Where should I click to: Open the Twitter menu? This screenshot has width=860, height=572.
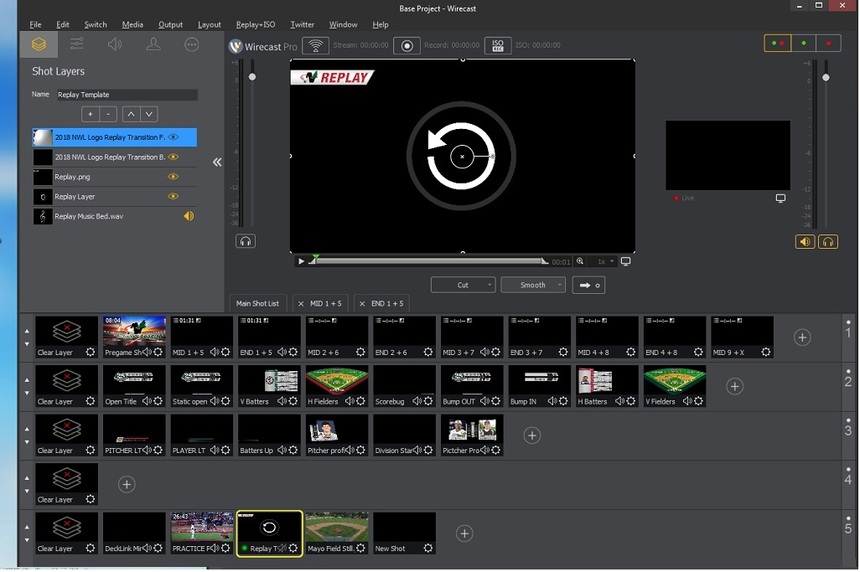[x=302, y=25]
